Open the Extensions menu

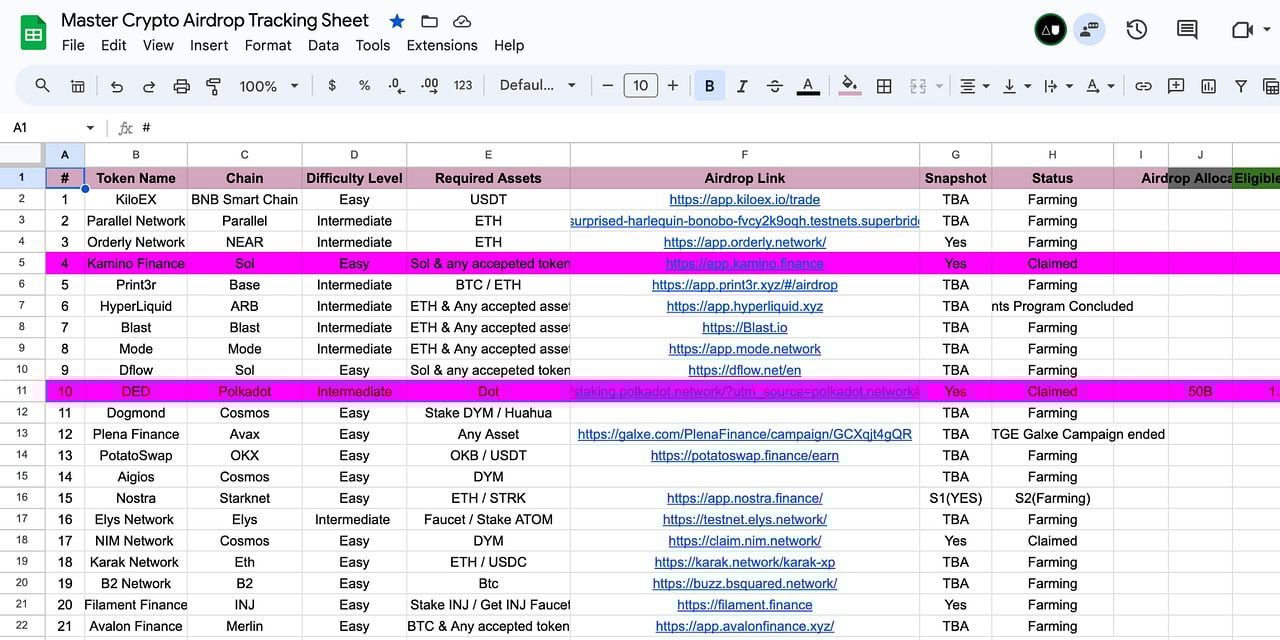(442, 45)
